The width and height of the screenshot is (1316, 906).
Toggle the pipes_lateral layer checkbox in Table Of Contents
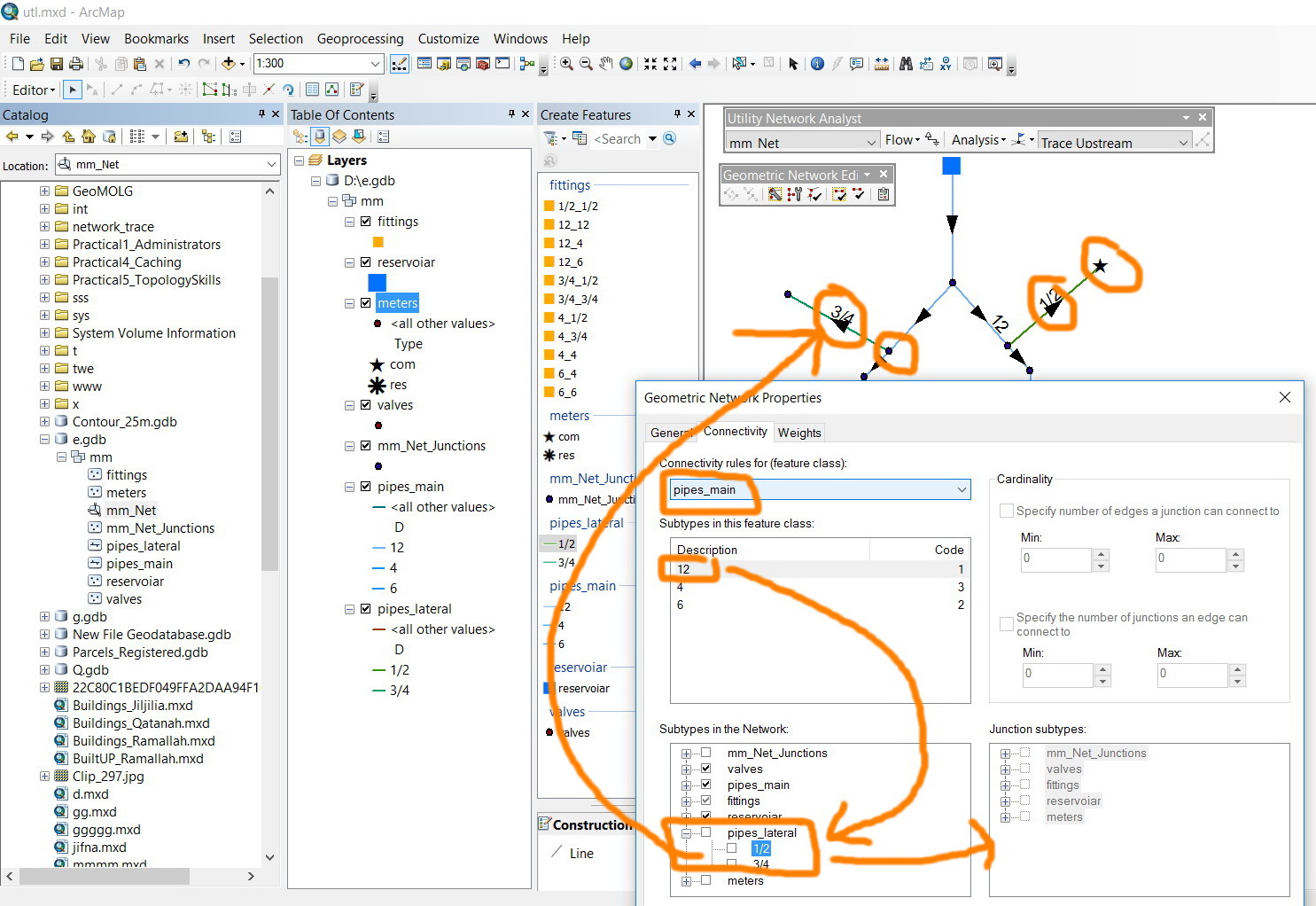(365, 609)
